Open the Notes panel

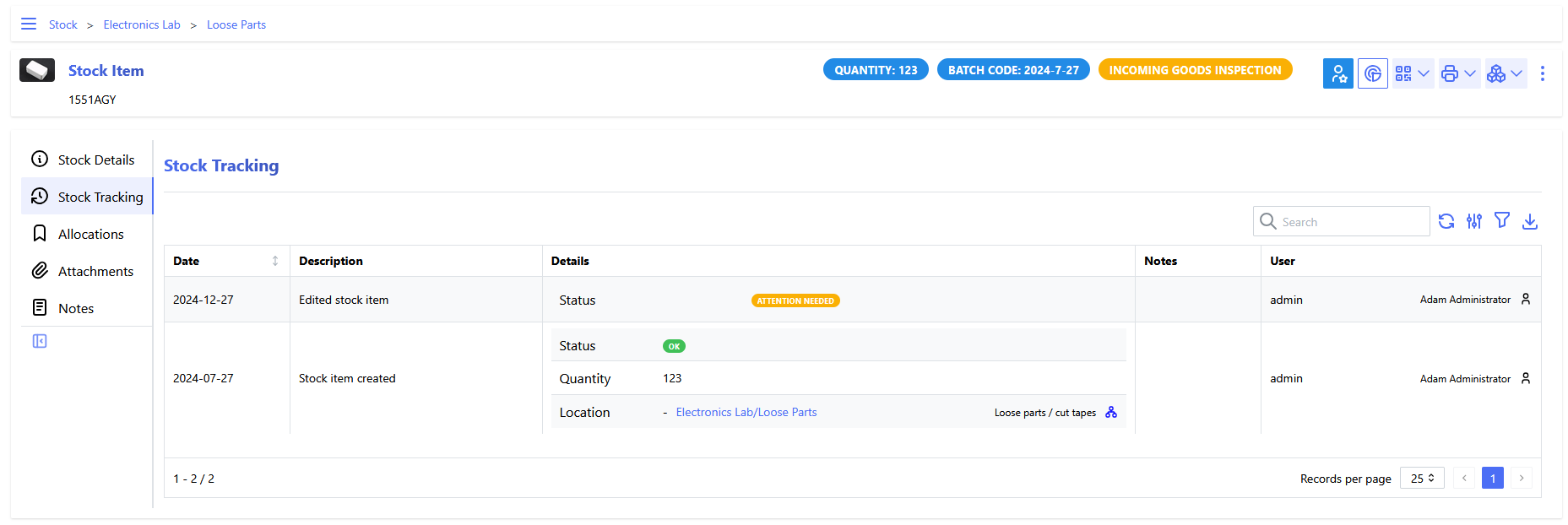tap(86, 308)
